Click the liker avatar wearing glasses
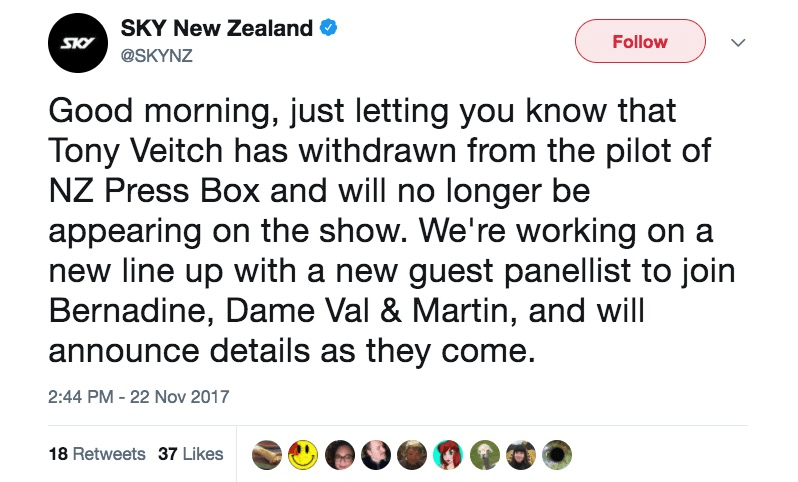The height and width of the screenshot is (482, 798). (339, 454)
